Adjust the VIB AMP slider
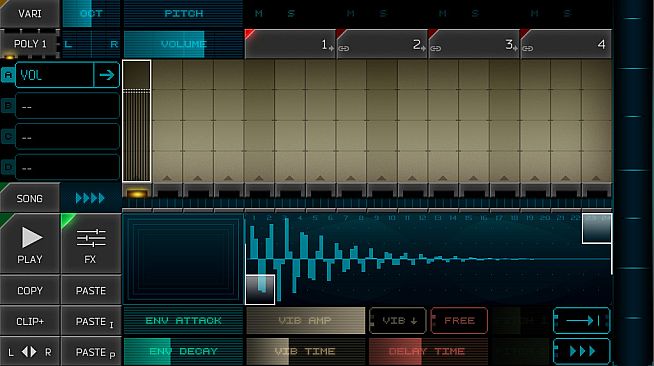The image size is (654, 366). click(306, 321)
